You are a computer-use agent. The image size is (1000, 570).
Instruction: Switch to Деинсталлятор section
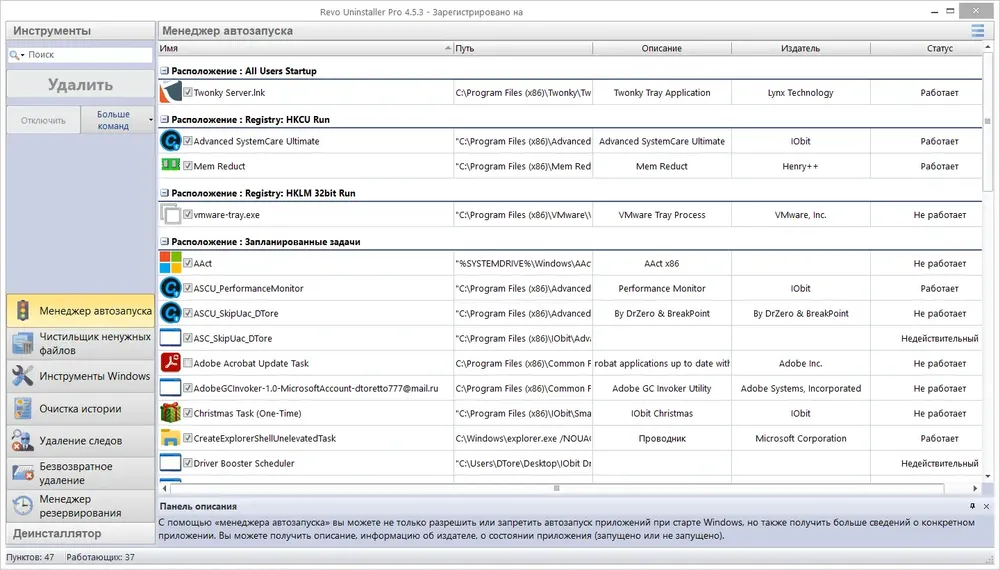tap(80, 534)
